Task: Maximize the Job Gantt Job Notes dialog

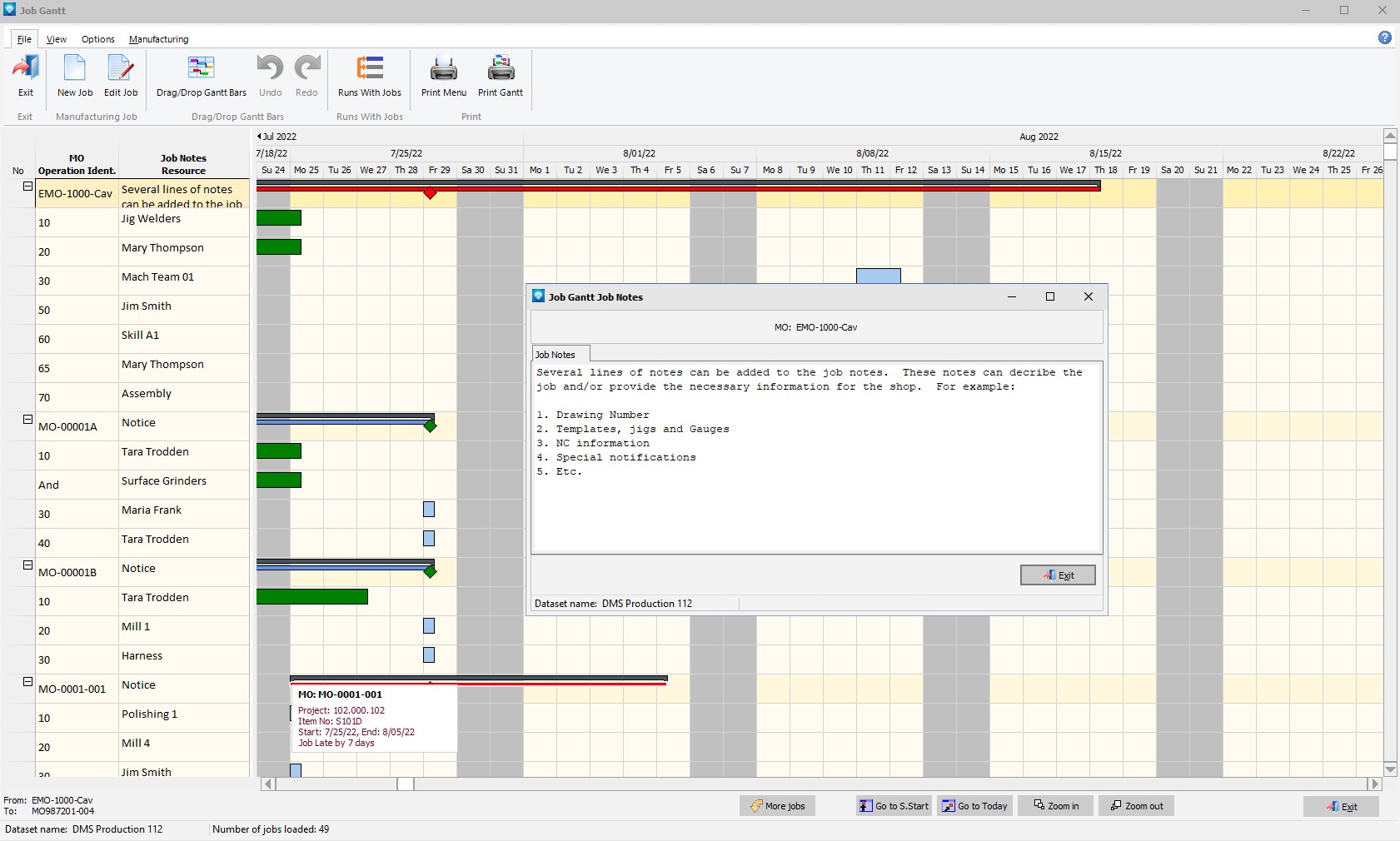Action: [1049, 296]
